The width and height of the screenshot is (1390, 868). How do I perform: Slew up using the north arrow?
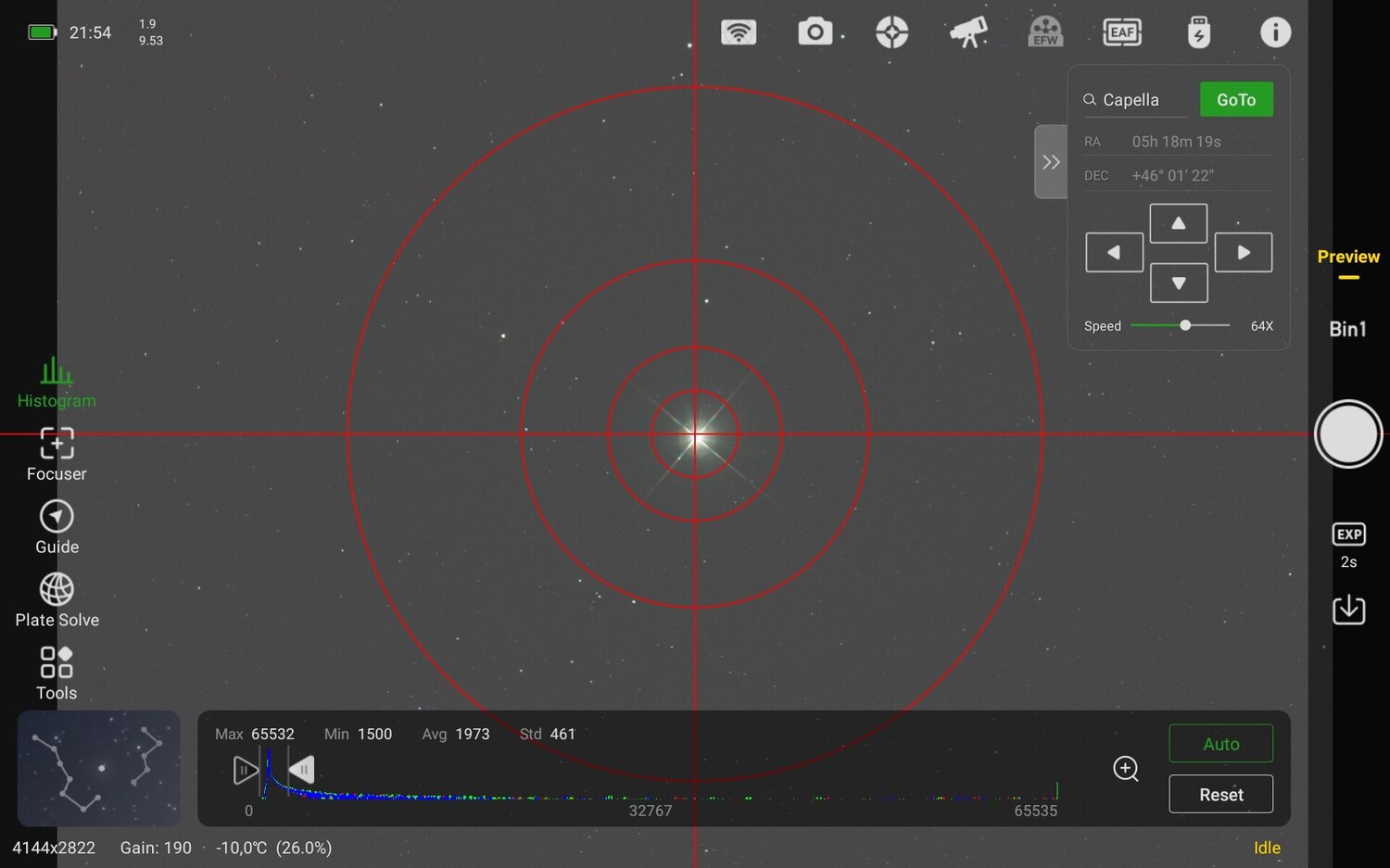pos(1178,222)
